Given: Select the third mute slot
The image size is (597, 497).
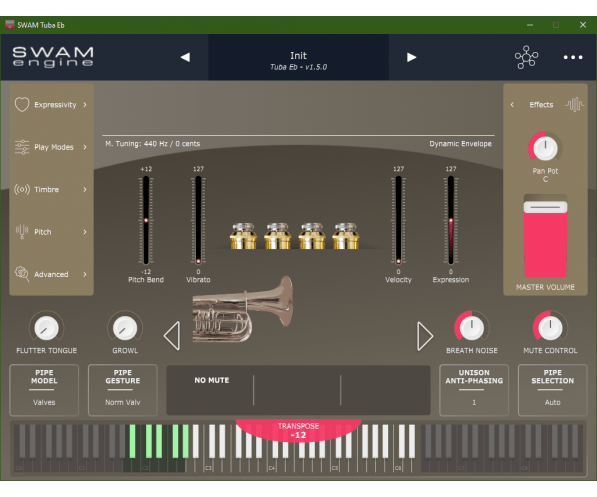Looking at the screenshot, I should click(x=385, y=390).
